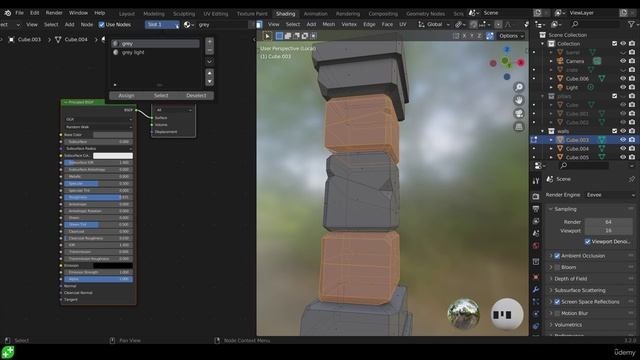Disable the Ambient Occlusion checkbox
640x360 pixels.
(557, 256)
